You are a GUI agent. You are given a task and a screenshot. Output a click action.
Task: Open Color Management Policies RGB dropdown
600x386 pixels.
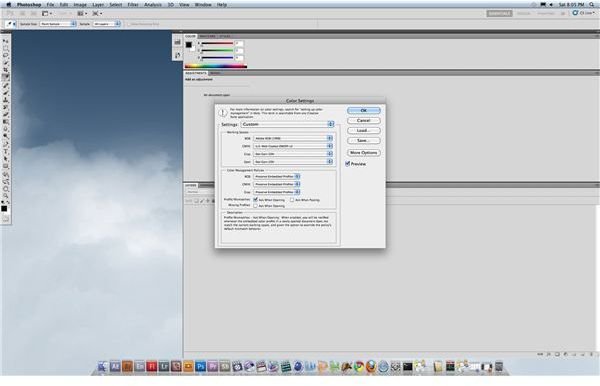click(x=277, y=176)
